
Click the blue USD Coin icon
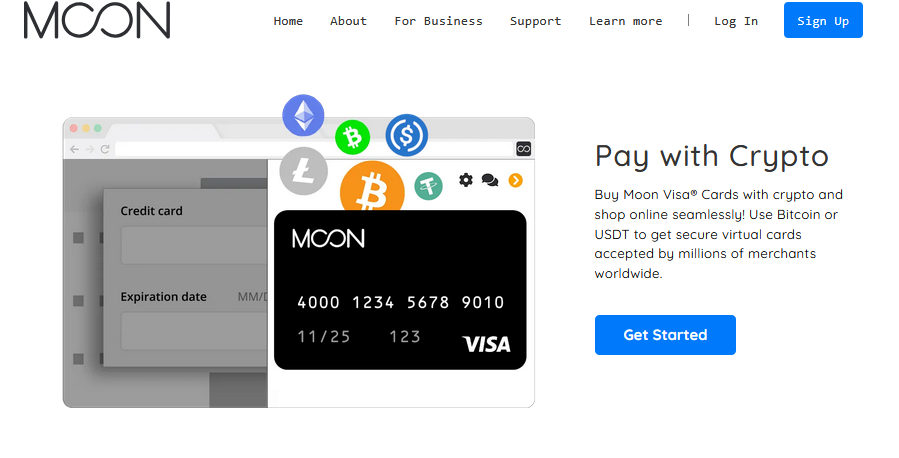tap(406, 135)
